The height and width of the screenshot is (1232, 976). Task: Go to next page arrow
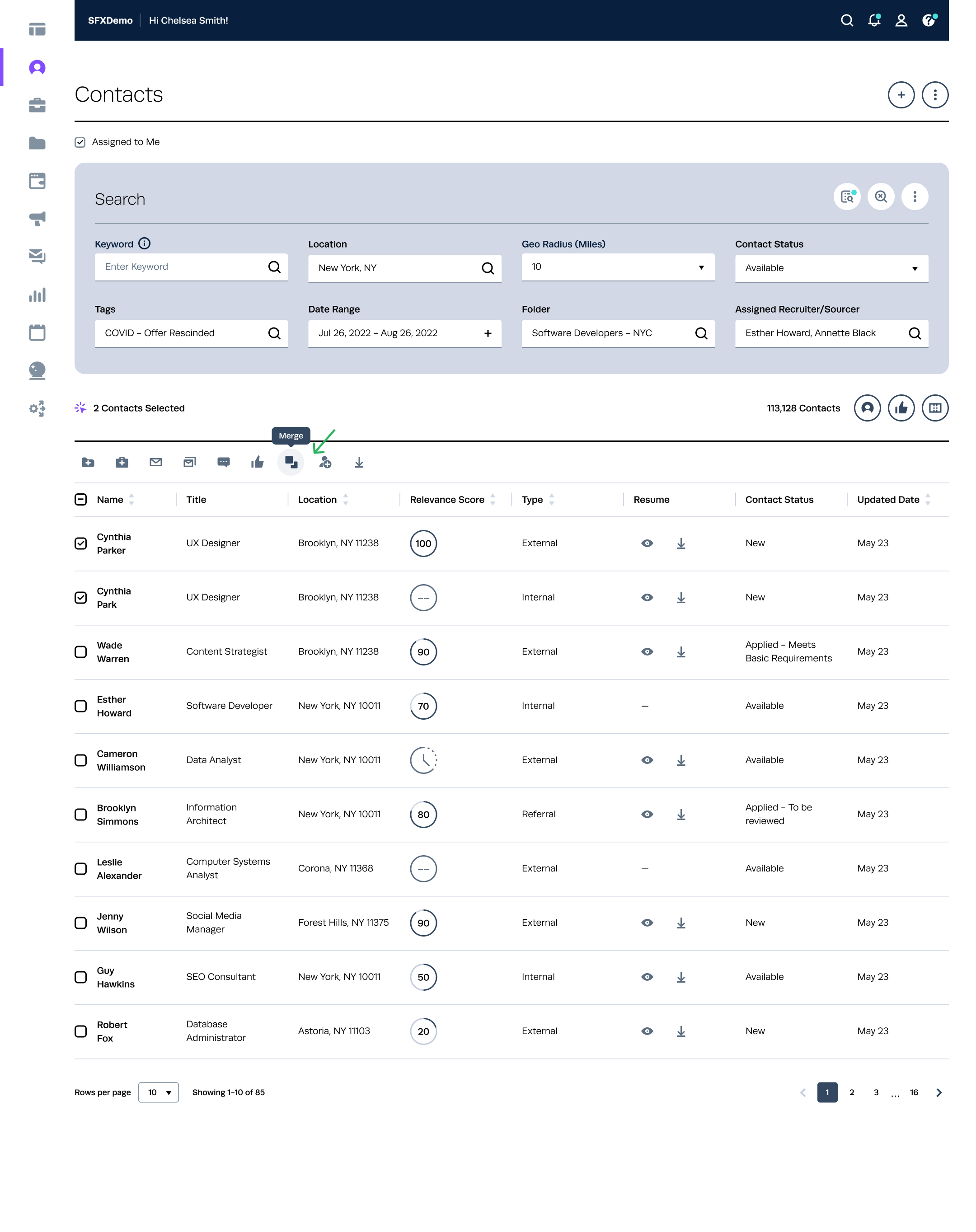click(x=938, y=1092)
